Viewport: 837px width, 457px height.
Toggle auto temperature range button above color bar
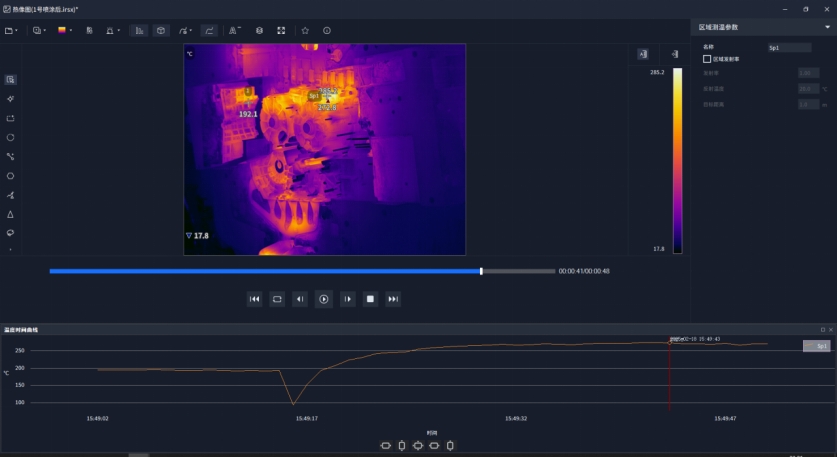[643, 54]
